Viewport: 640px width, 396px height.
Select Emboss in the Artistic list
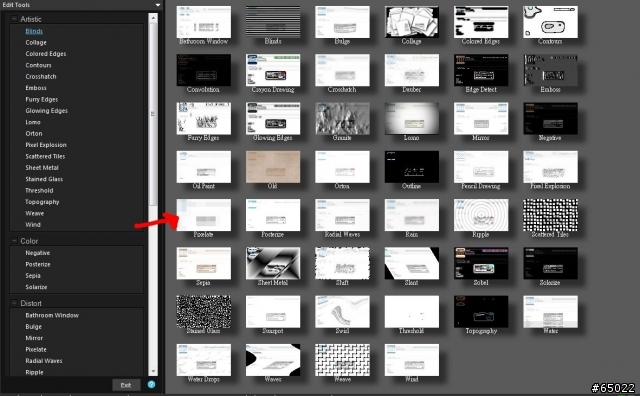click(x=36, y=88)
